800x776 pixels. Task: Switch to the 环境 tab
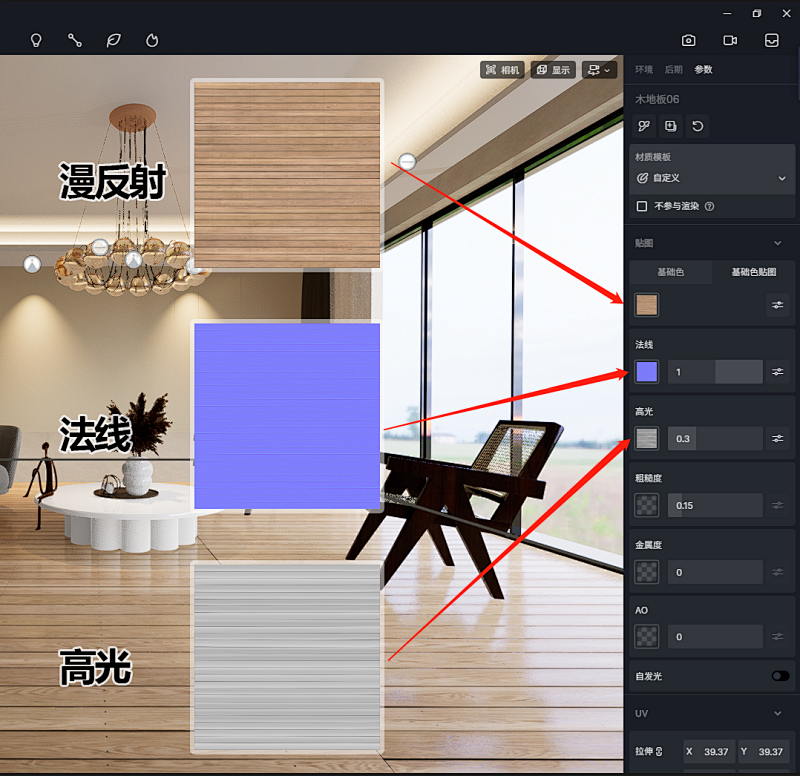click(644, 70)
